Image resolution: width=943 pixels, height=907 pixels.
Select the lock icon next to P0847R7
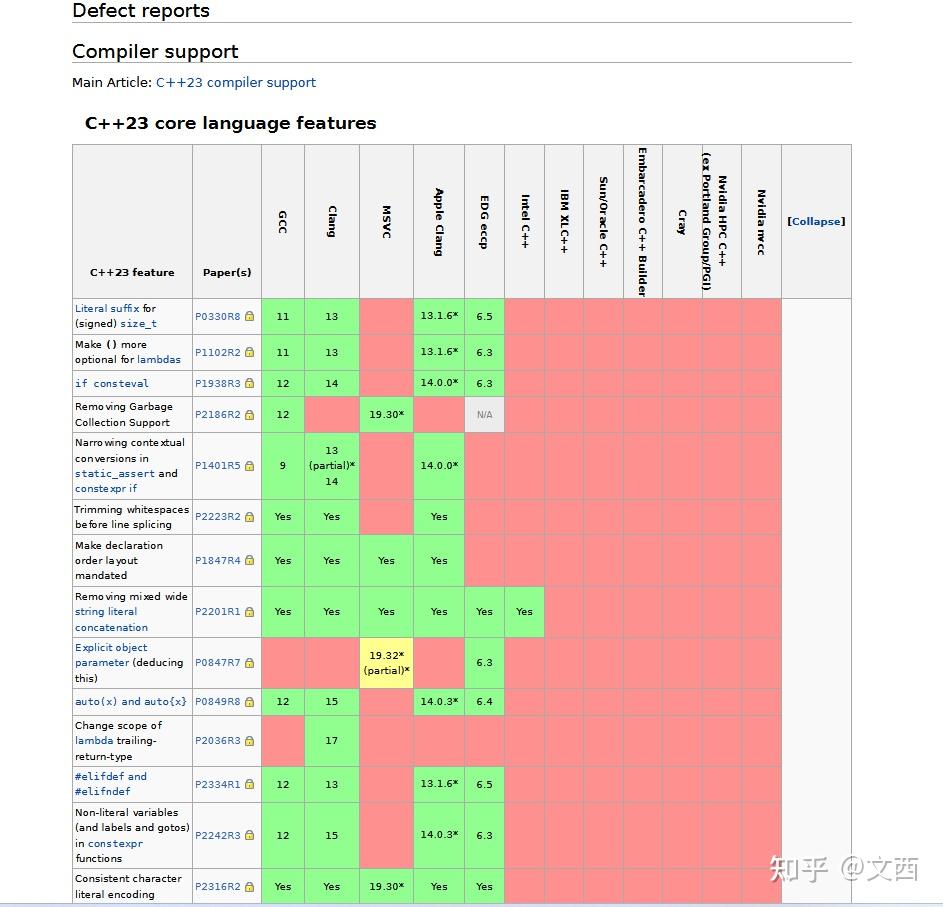[249, 663]
